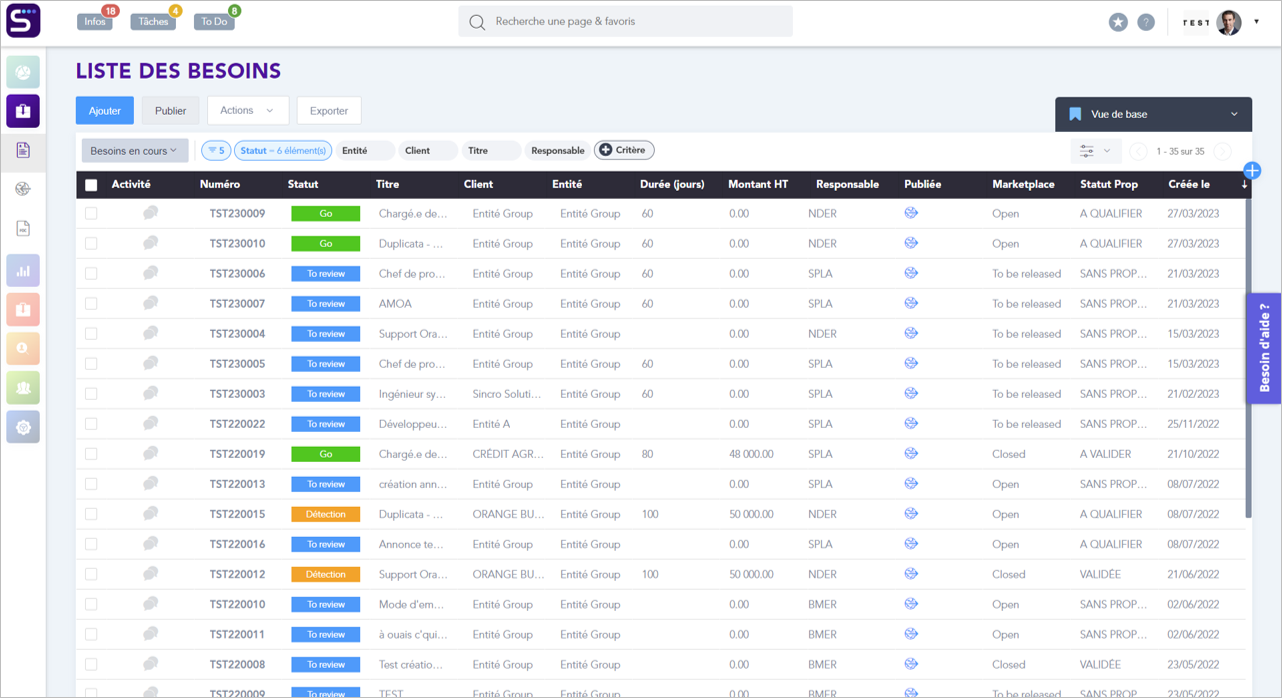Click the Détection status badge for TST220015
The image size is (1282, 698).
click(326, 514)
